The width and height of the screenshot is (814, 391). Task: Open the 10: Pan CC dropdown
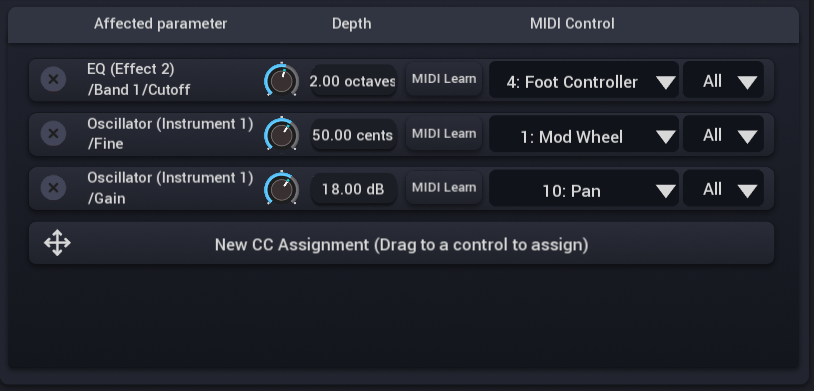pyautogui.click(x=584, y=188)
